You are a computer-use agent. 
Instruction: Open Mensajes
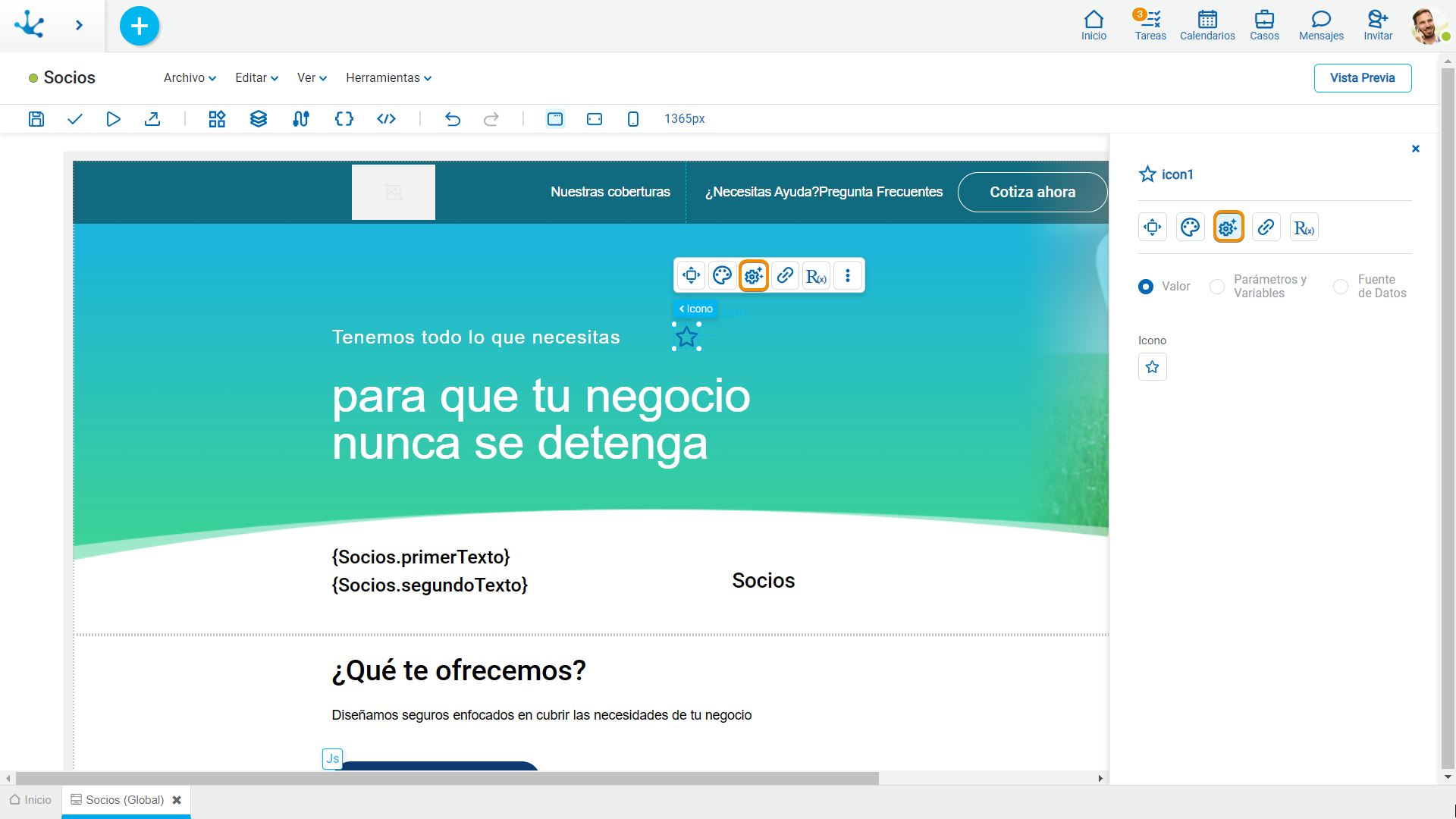coord(1321,26)
